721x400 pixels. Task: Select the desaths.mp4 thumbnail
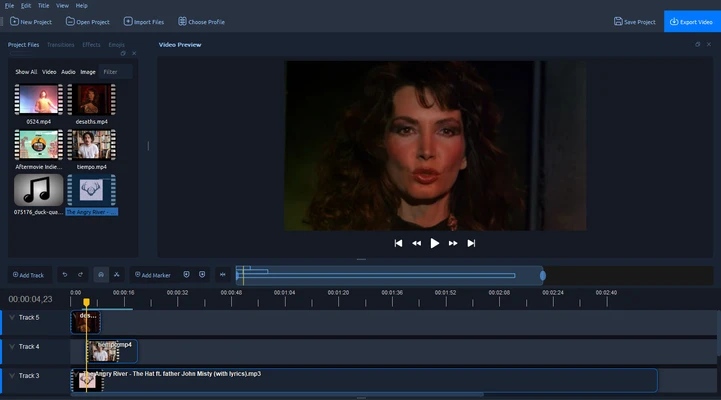point(92,99)
